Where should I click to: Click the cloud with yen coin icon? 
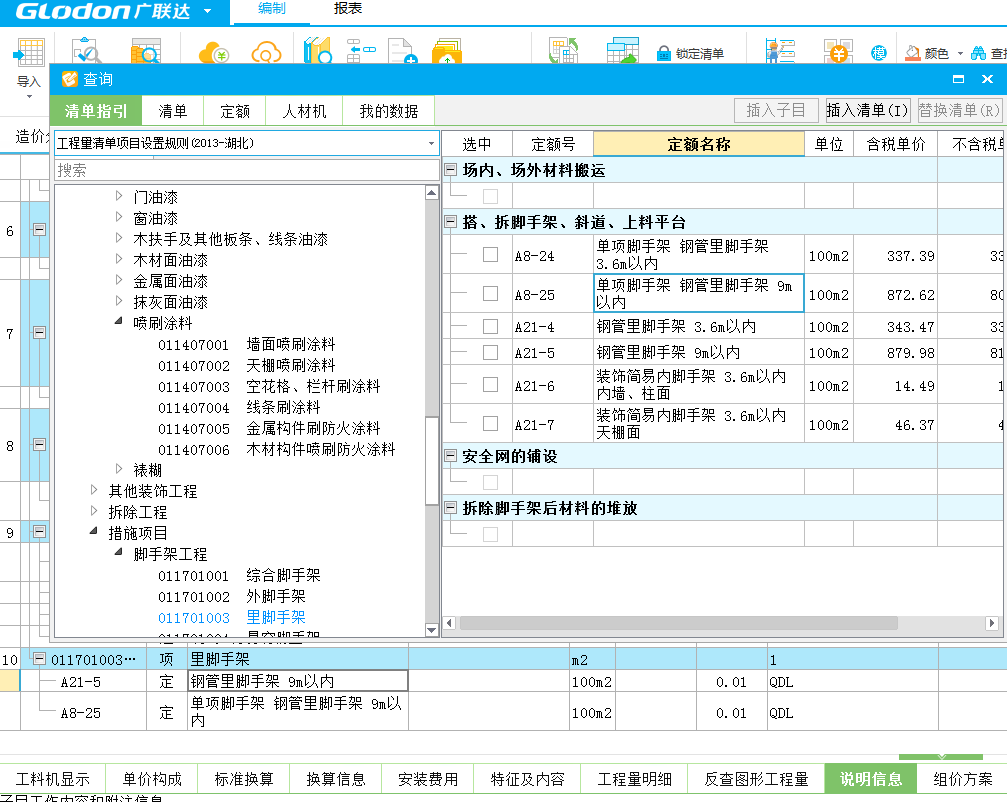tap(214, 52)
